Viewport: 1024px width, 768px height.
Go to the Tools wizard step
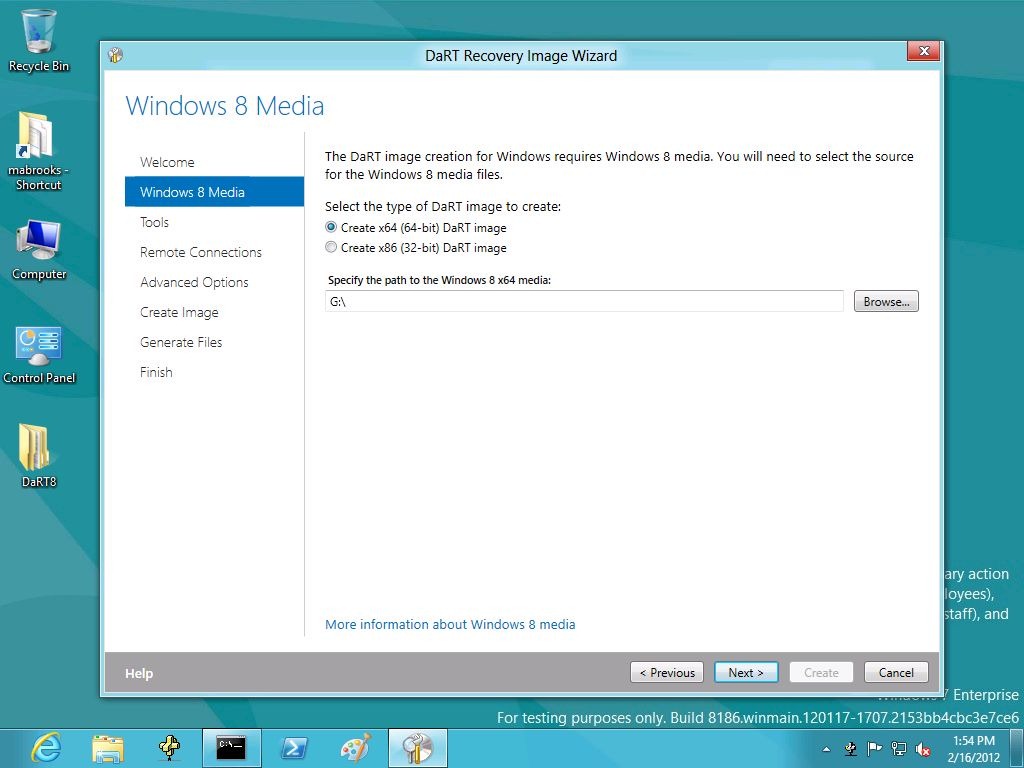pos(154,222)
